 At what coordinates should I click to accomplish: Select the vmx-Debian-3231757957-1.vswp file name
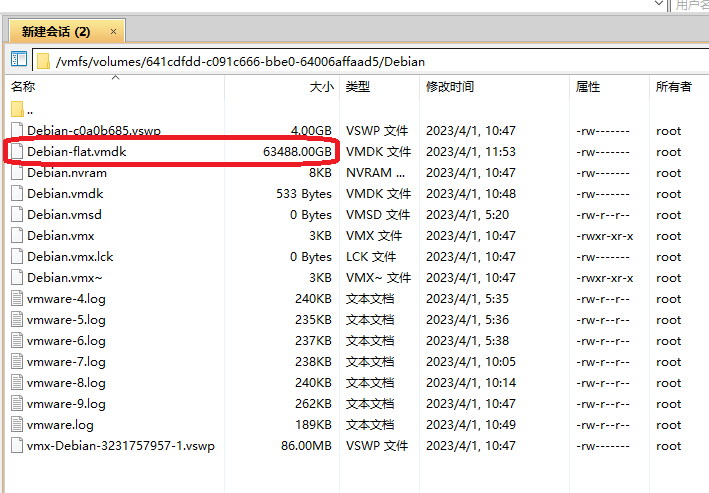[121, 446]
